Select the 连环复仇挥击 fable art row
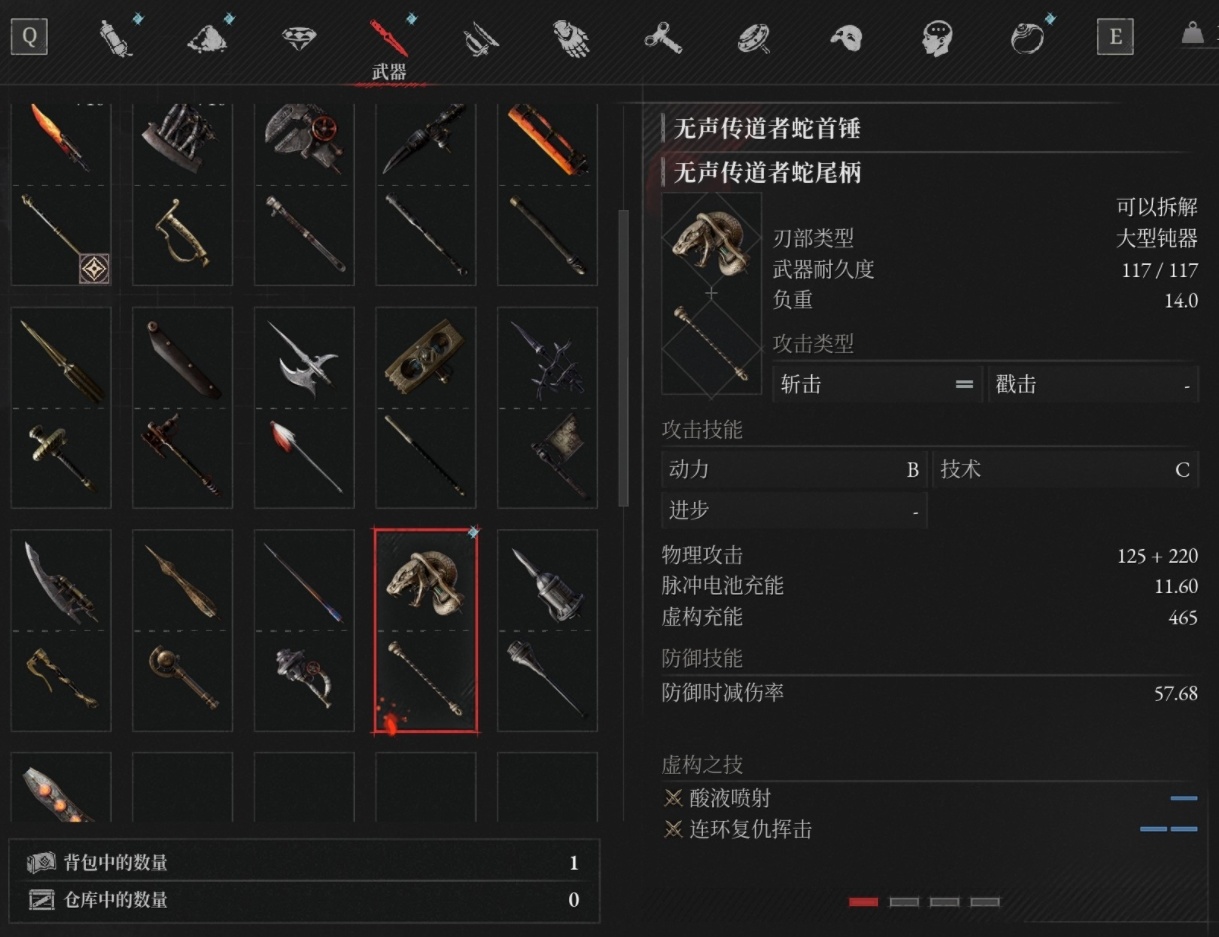This screenshot has width=1219, height=937. click(x=930, y=829)
